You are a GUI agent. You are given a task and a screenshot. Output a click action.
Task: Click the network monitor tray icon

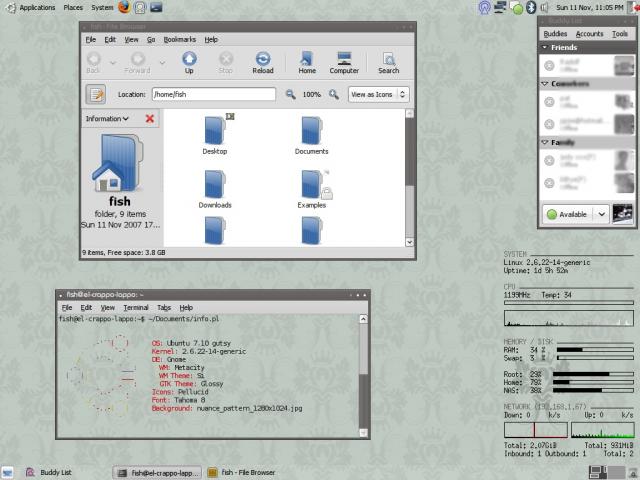click(x=500, y=7)
